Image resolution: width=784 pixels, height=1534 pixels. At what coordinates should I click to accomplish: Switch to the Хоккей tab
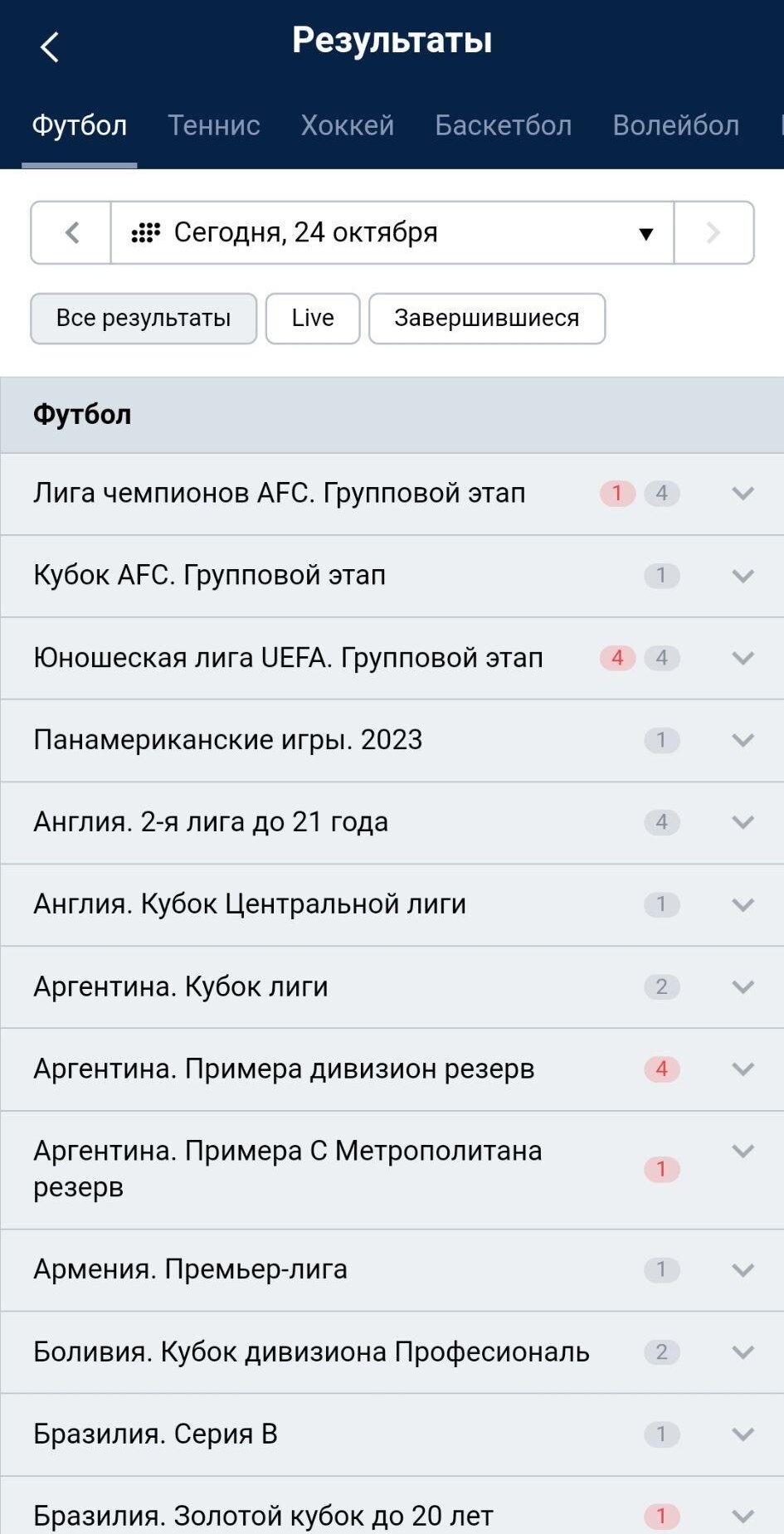coord(347,125)
